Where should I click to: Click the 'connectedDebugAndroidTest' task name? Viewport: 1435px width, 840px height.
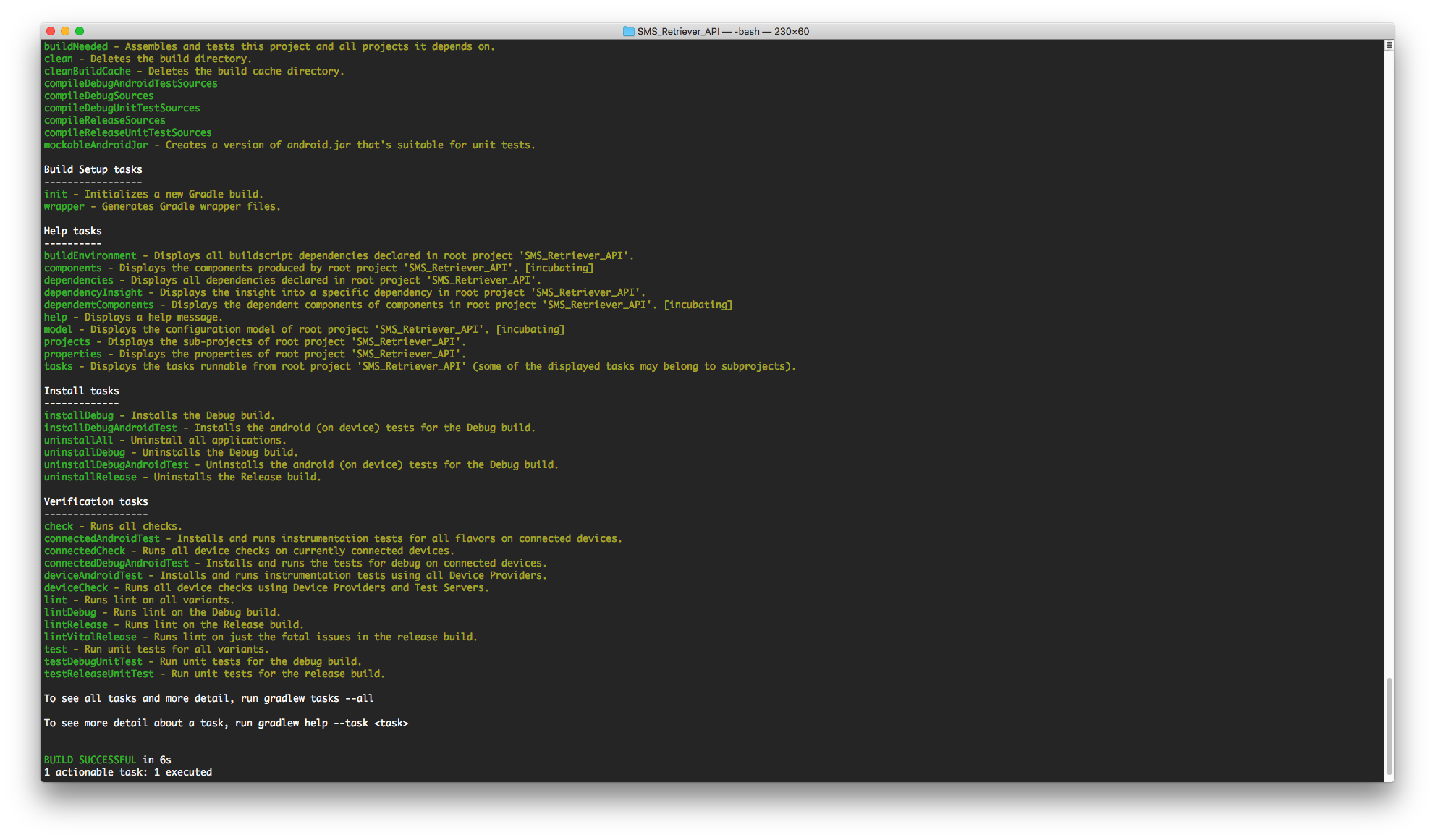[117, 563]
